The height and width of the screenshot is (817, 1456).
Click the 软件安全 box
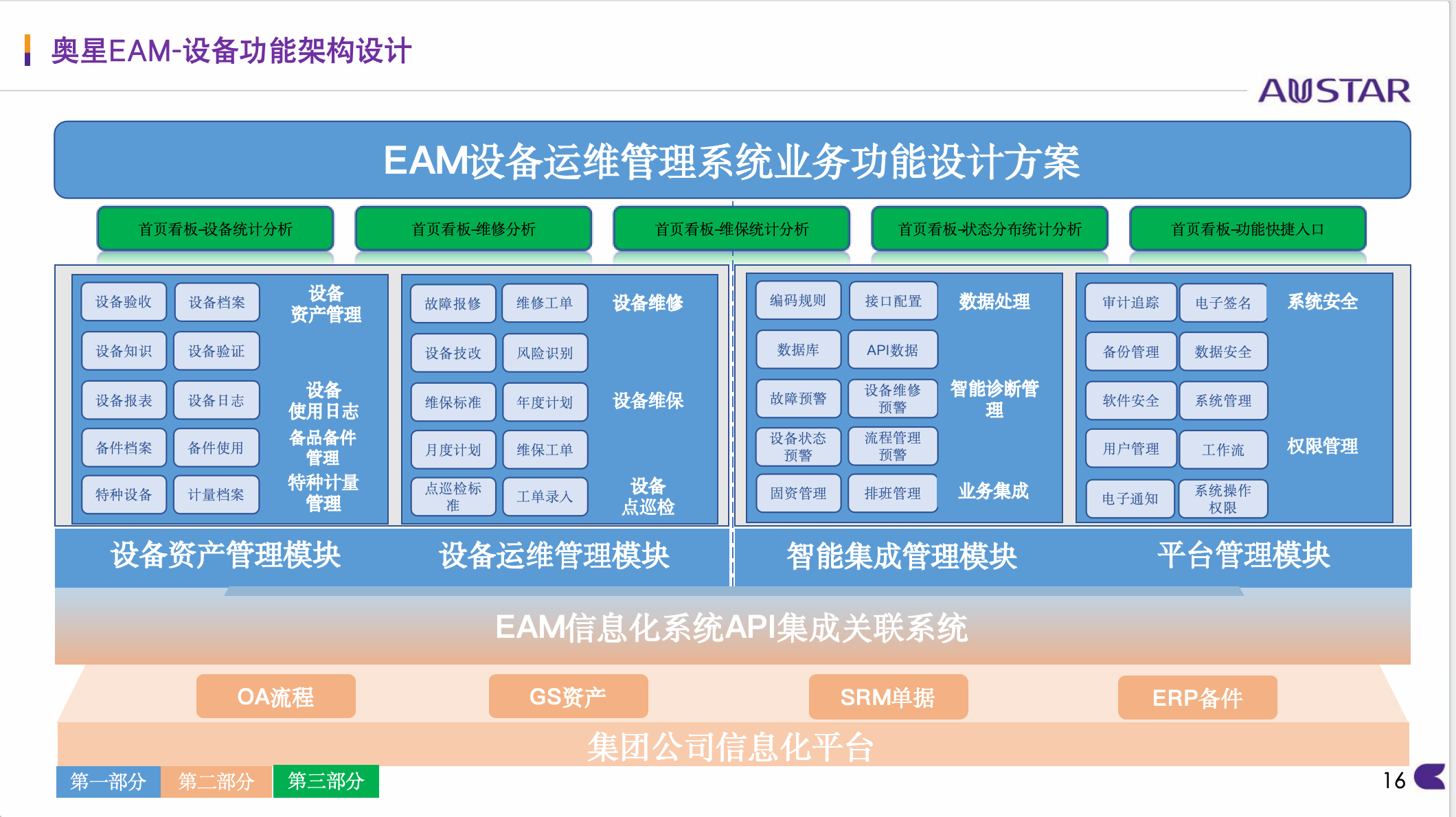pyautogui.click(x=1130, y=400)
